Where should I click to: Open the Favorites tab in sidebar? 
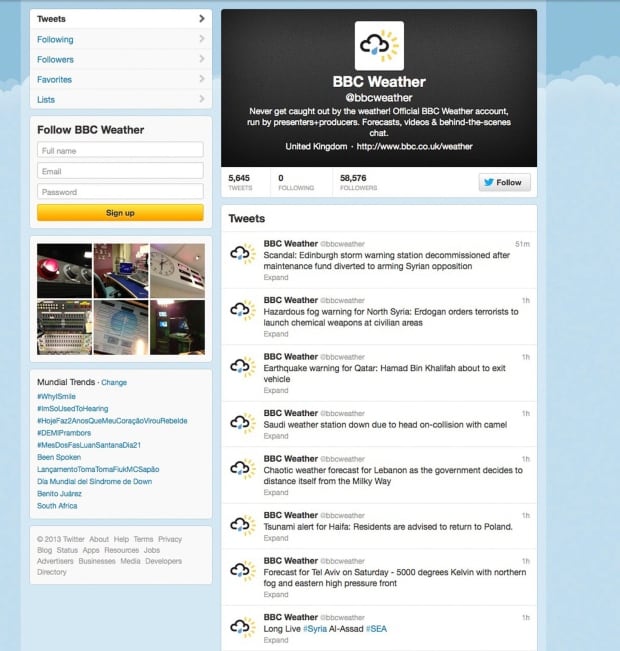point(120,79)
